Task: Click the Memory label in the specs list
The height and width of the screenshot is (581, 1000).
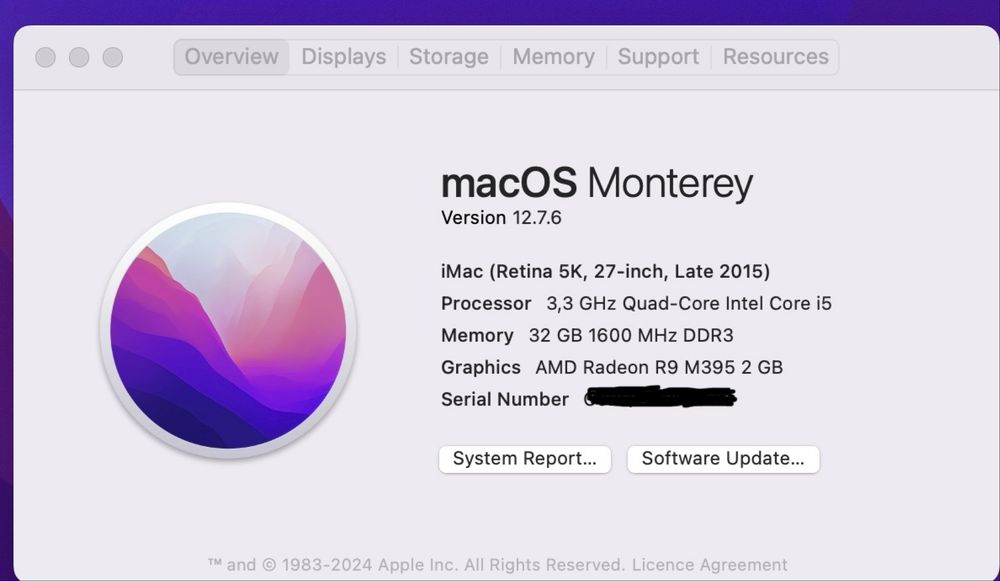Action: (x=477, y=335)
